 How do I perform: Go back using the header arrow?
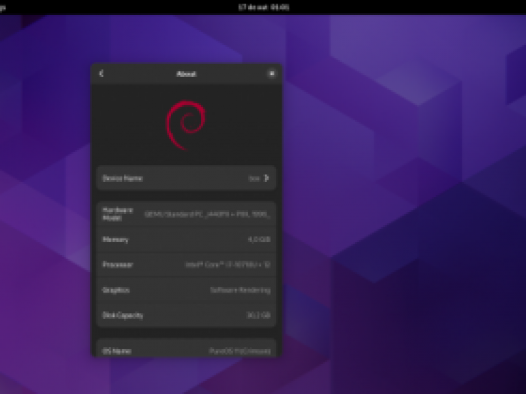(x=102, y=73)
